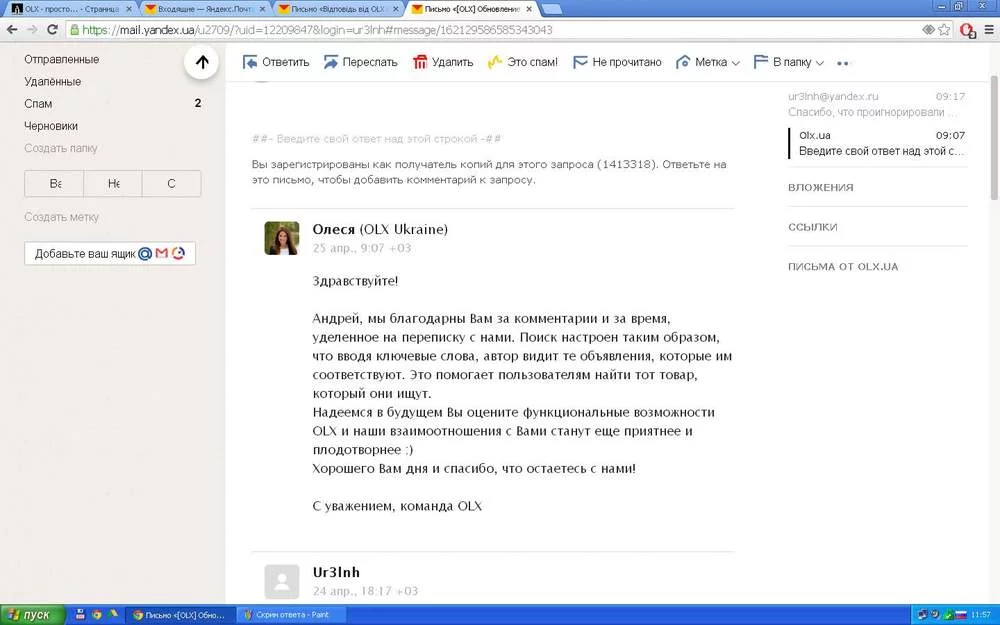
Task: Click the 'С' label filter button
Action: 172,184
